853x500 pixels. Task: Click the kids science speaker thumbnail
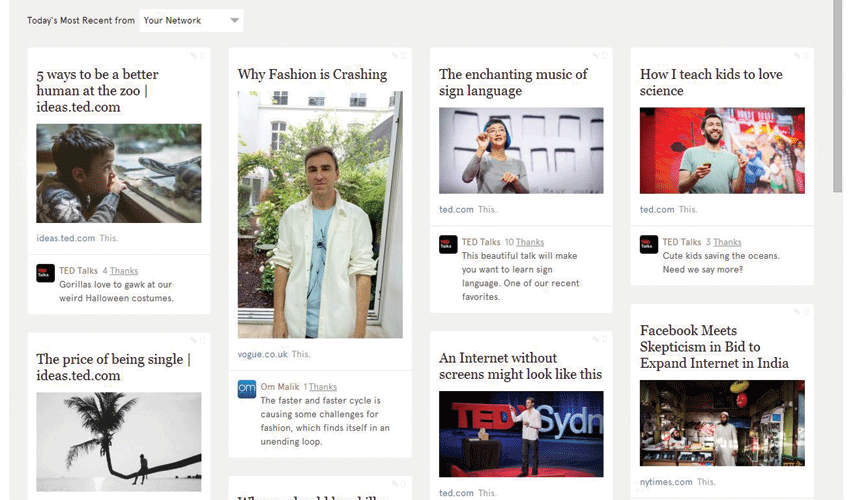point(722,150)
